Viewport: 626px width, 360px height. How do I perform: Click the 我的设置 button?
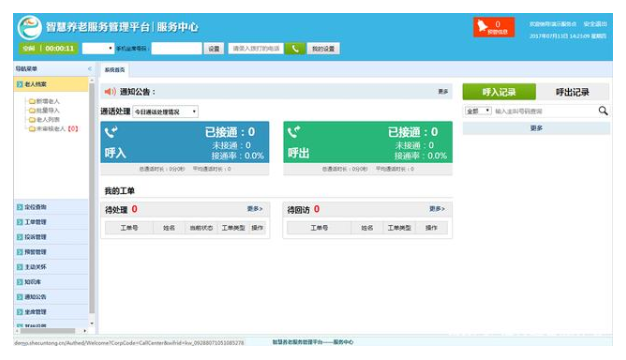323,49
